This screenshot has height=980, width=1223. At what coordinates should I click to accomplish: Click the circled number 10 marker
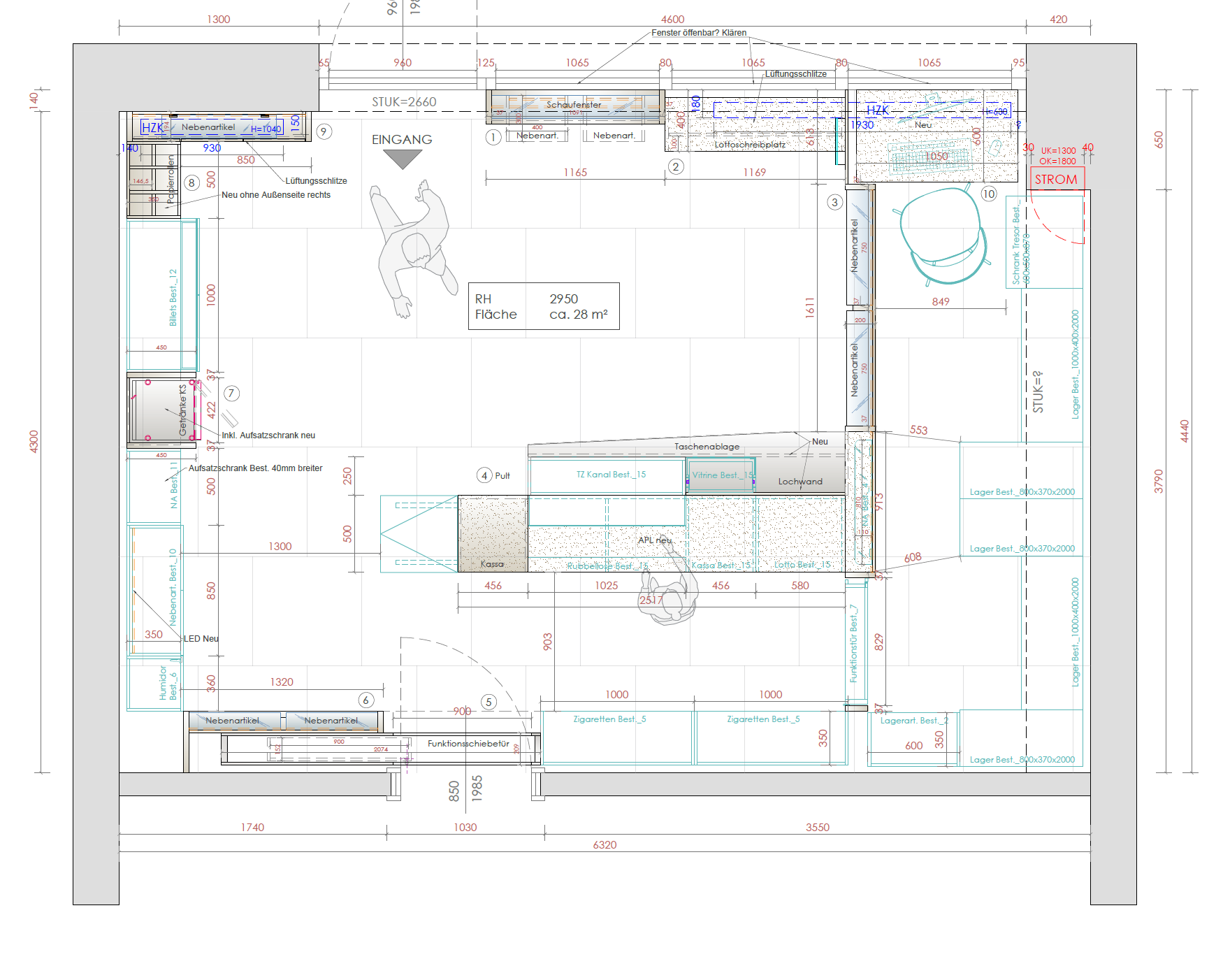(988, 194)
